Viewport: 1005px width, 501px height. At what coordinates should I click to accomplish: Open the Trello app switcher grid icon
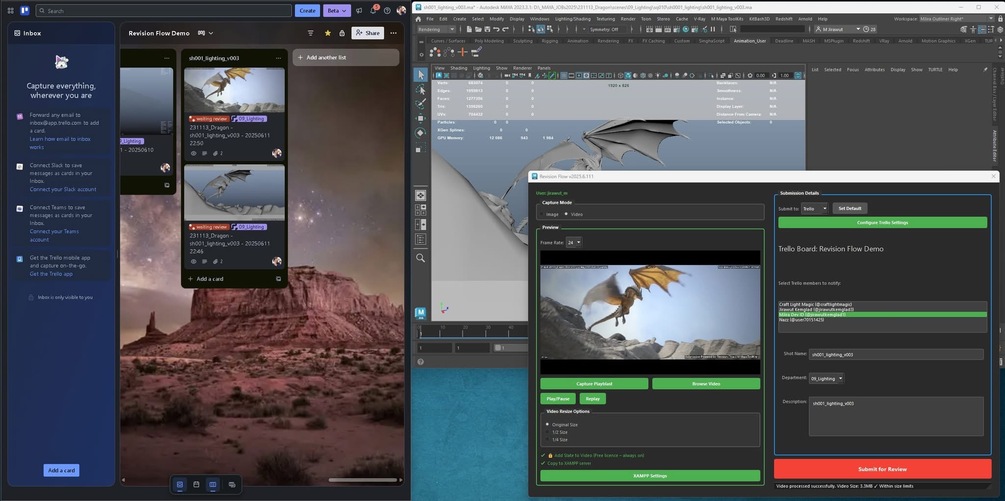(x=10, y=11)
